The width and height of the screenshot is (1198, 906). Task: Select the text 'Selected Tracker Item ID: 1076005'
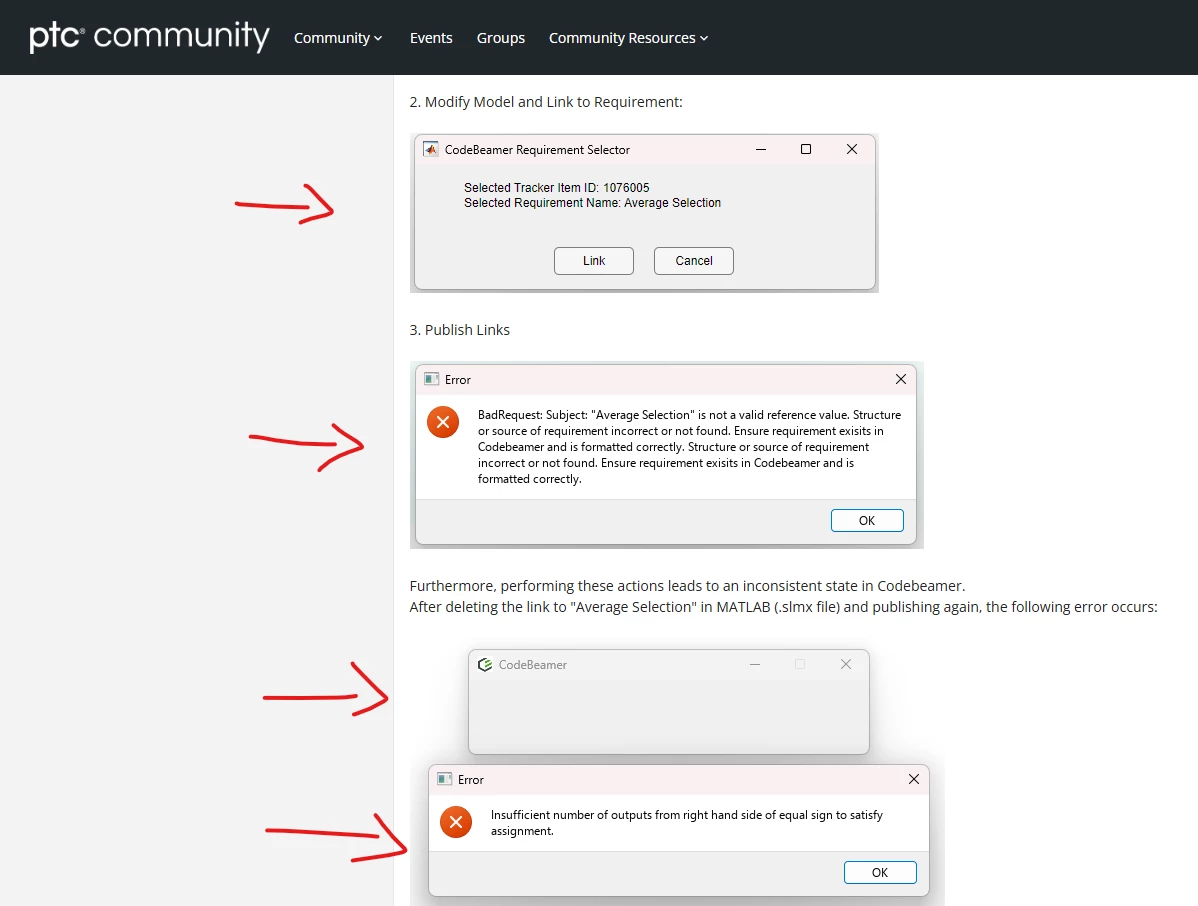coord(556,187)
